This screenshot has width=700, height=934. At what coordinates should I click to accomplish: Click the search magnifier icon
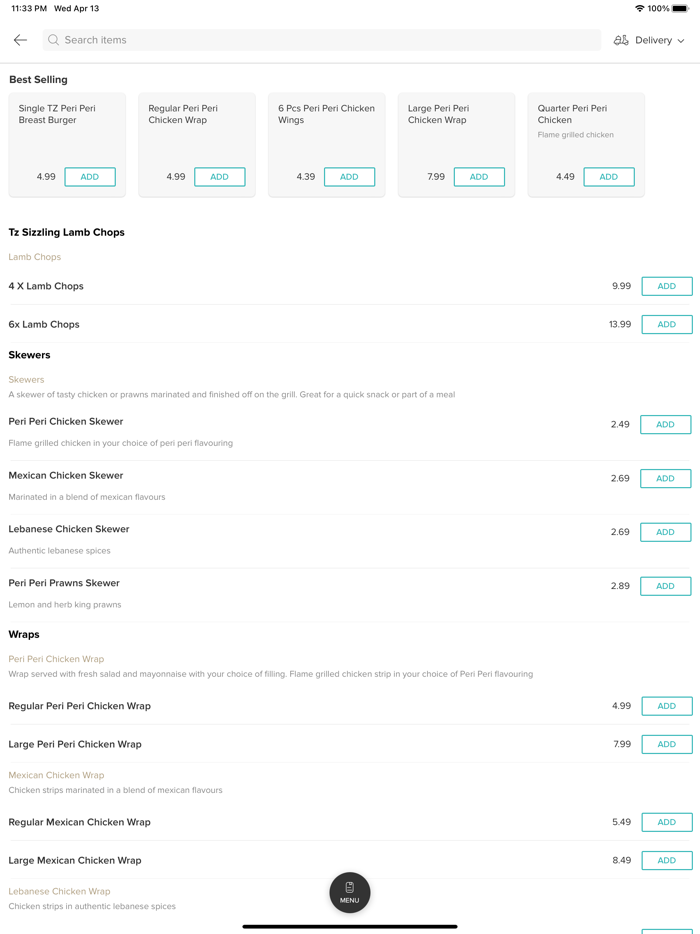click(54, 40)
